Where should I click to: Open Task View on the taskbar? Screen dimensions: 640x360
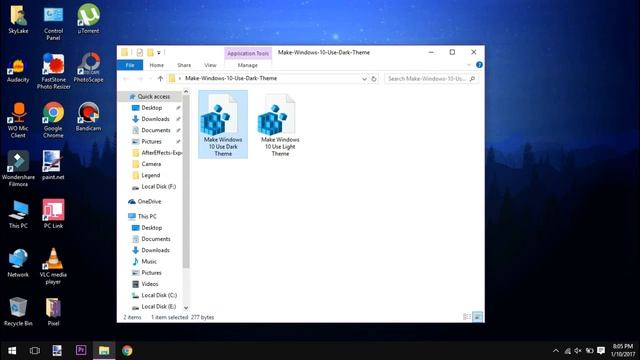tap(35, 351)
